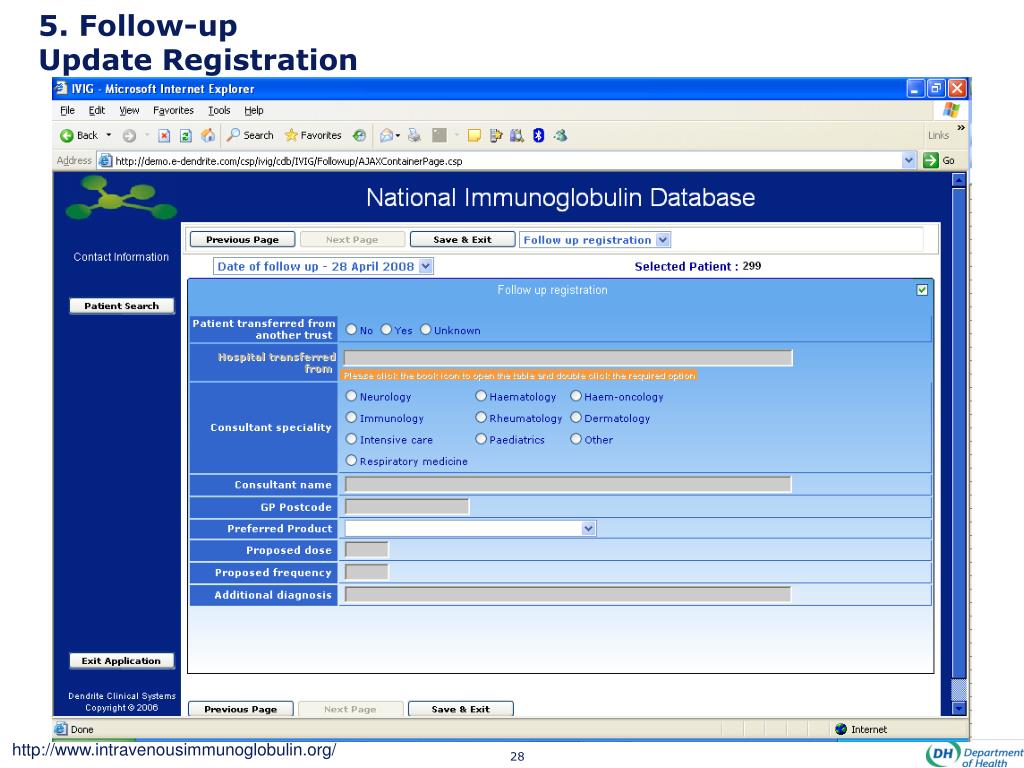Open the Favorites menu

(173, 110)
